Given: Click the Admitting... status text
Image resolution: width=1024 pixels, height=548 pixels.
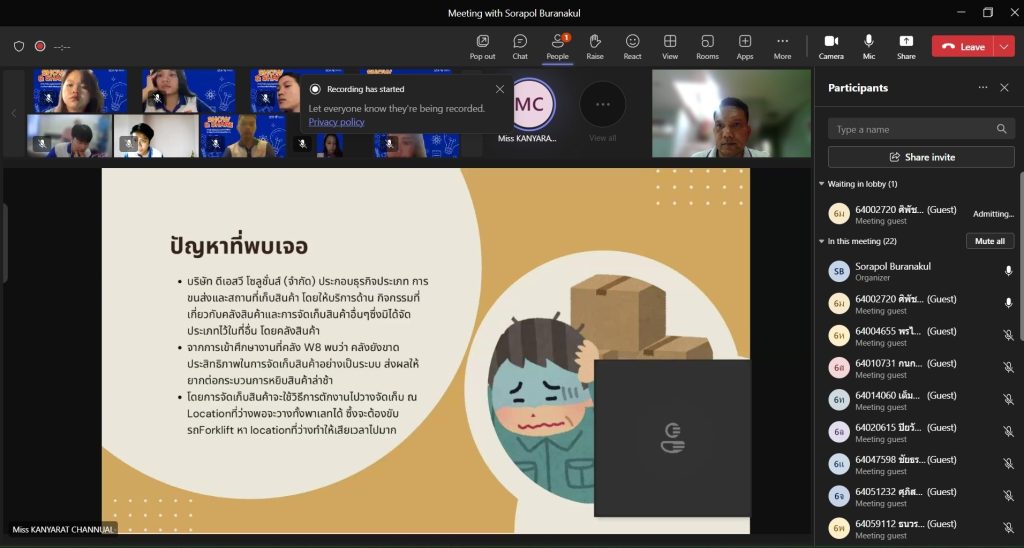Looking at the screenshot, I should 993,214.
